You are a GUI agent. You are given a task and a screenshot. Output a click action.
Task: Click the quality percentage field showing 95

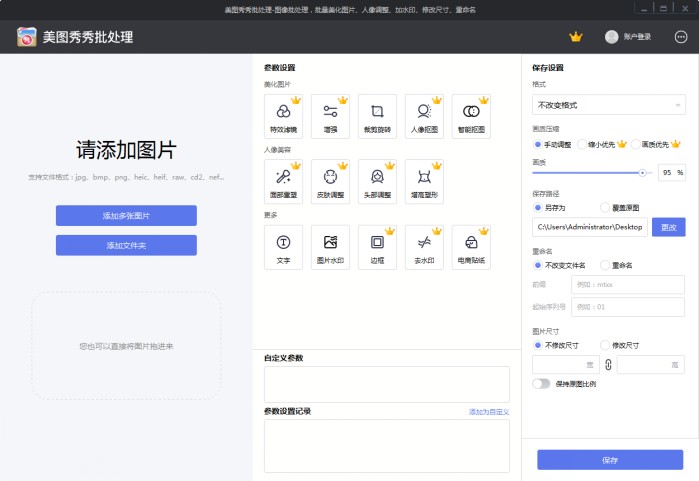pyautogui.click(x=671, y=173)
